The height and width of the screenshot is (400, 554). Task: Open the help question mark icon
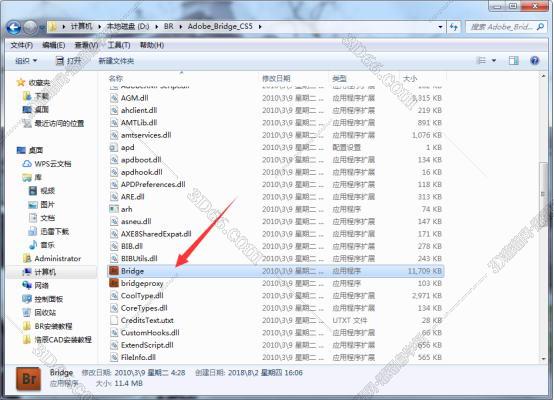[x=535, y=61]
